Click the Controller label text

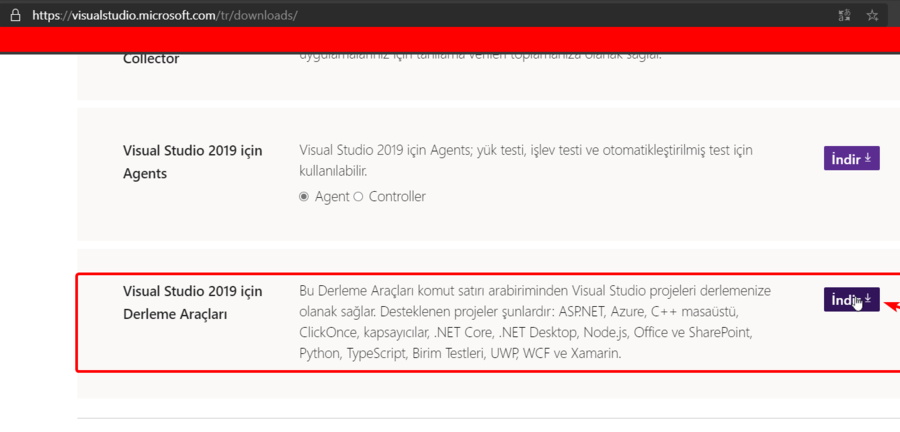[397, 197]
